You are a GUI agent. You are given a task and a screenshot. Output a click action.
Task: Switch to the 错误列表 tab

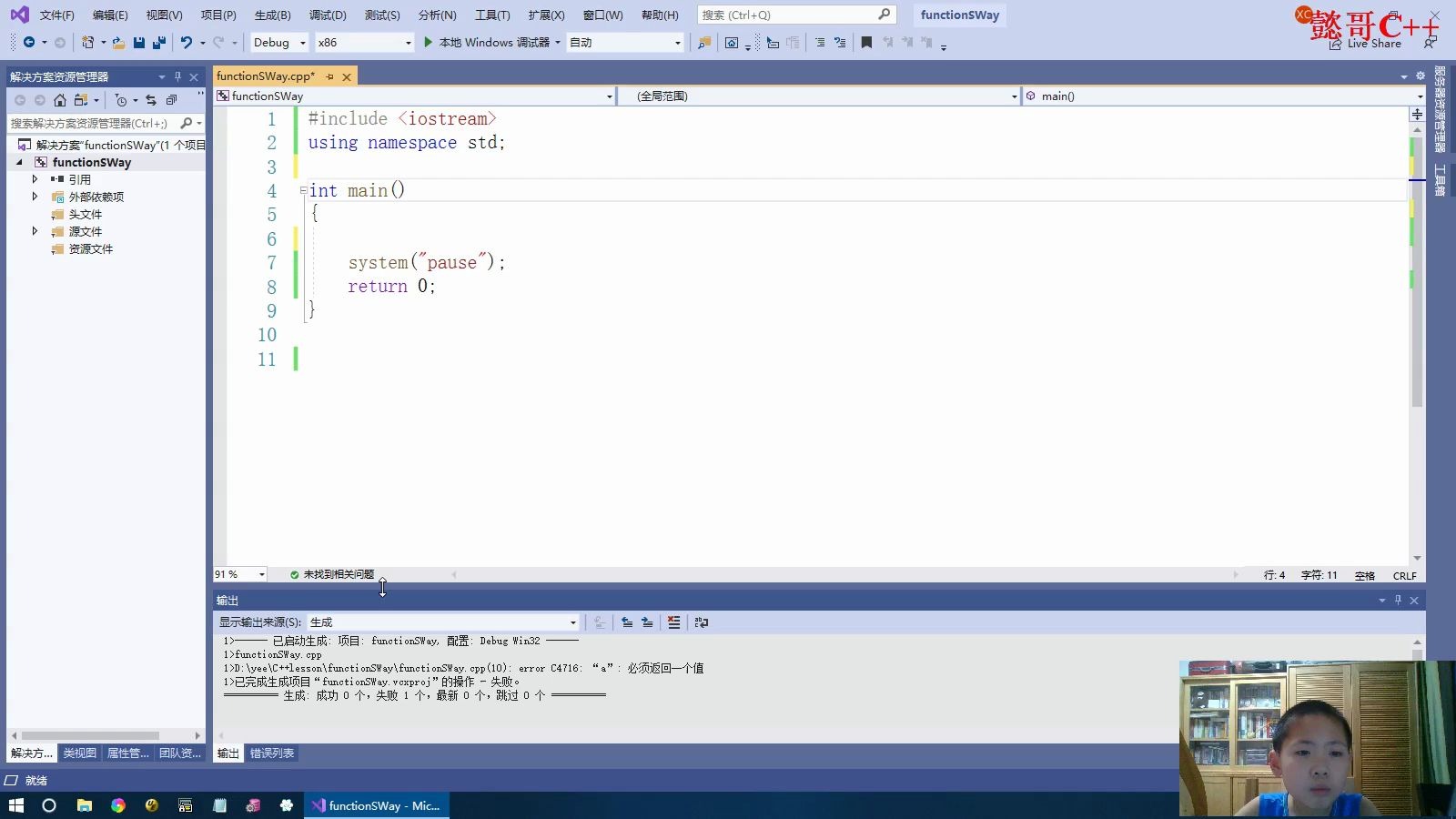coord(271,753)
